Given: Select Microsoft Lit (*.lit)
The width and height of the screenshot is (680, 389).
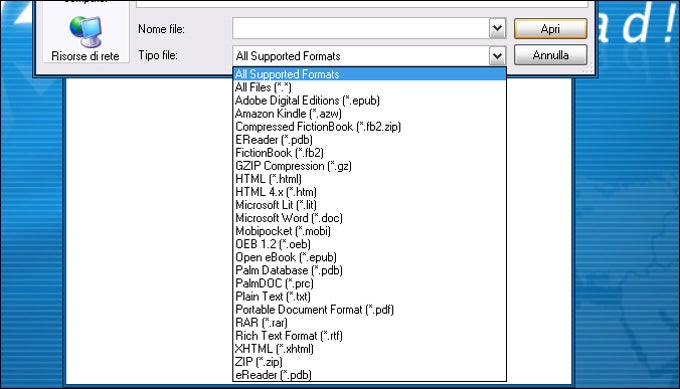Looking at the screenshot, I should (x=369, y=205).
